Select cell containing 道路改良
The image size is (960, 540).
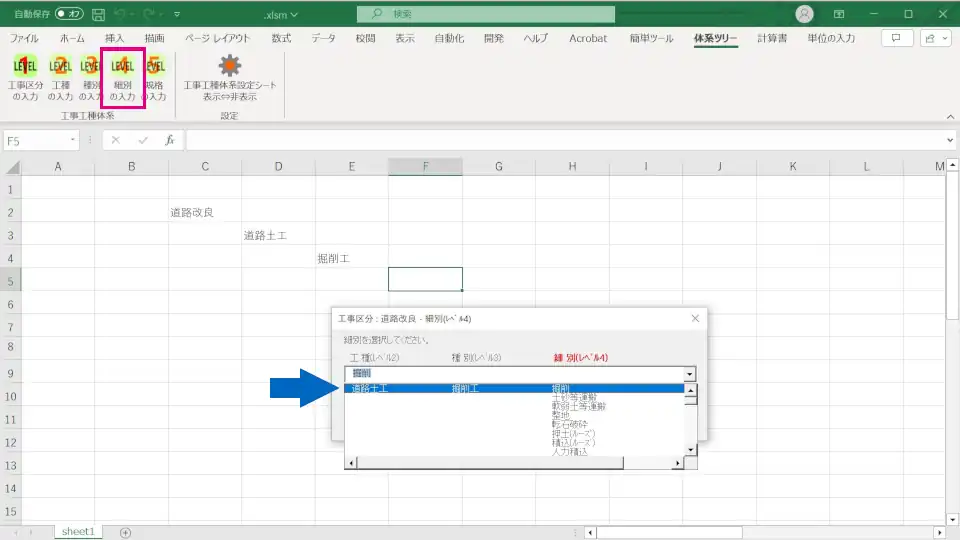[x=205, y=212]
